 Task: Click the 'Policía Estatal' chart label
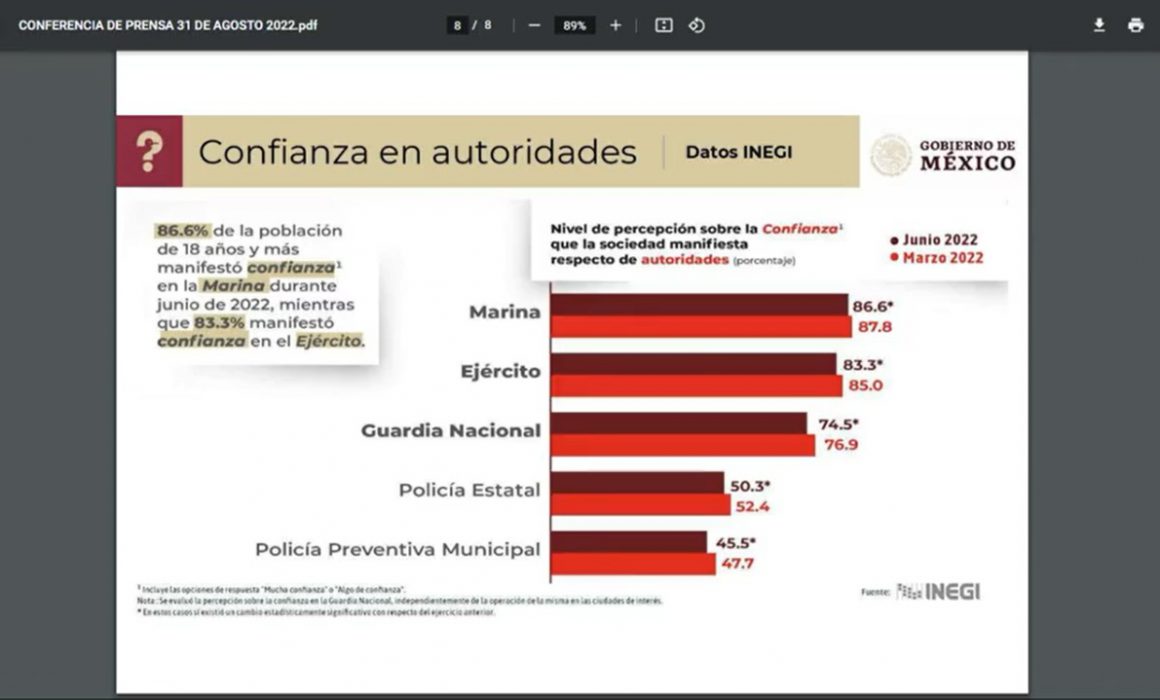tap(469, 490)
